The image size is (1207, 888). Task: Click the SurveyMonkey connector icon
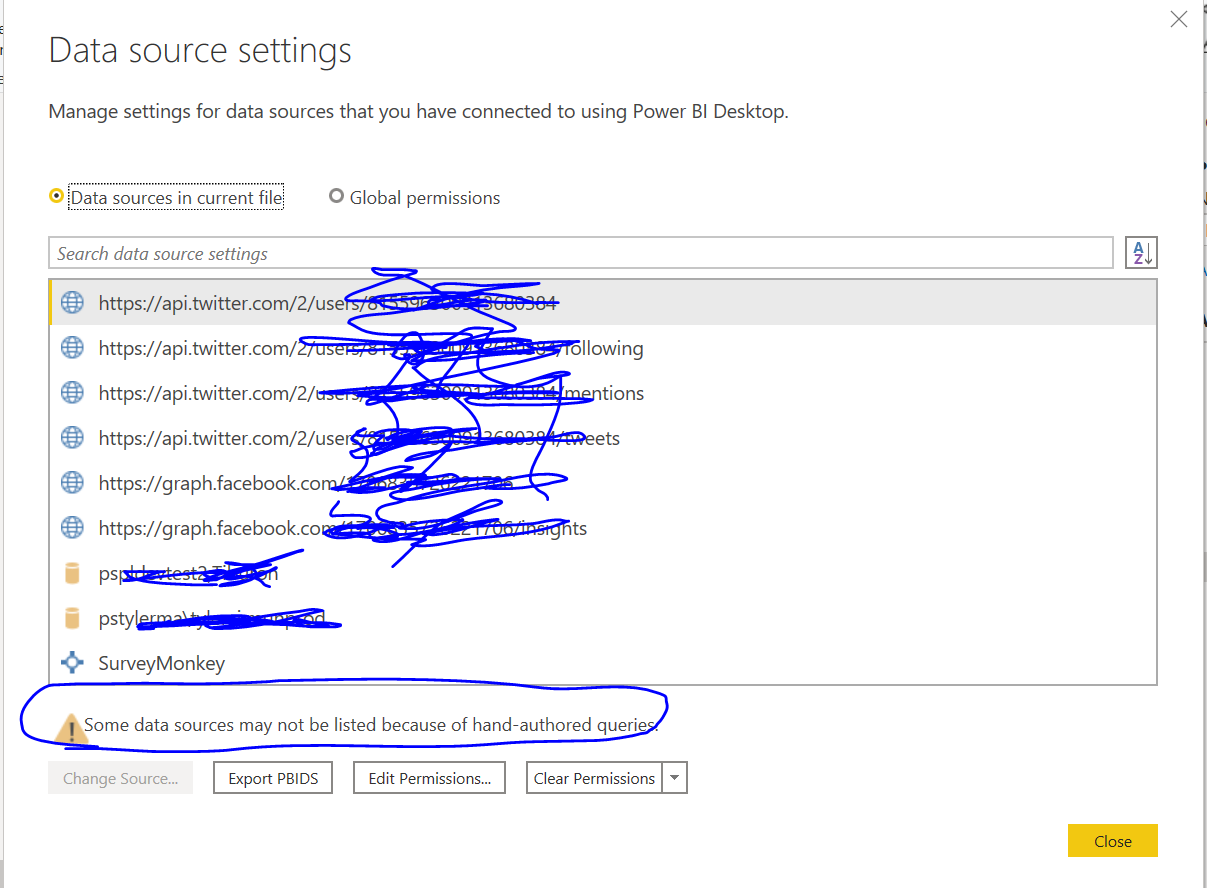click(72, 663)
